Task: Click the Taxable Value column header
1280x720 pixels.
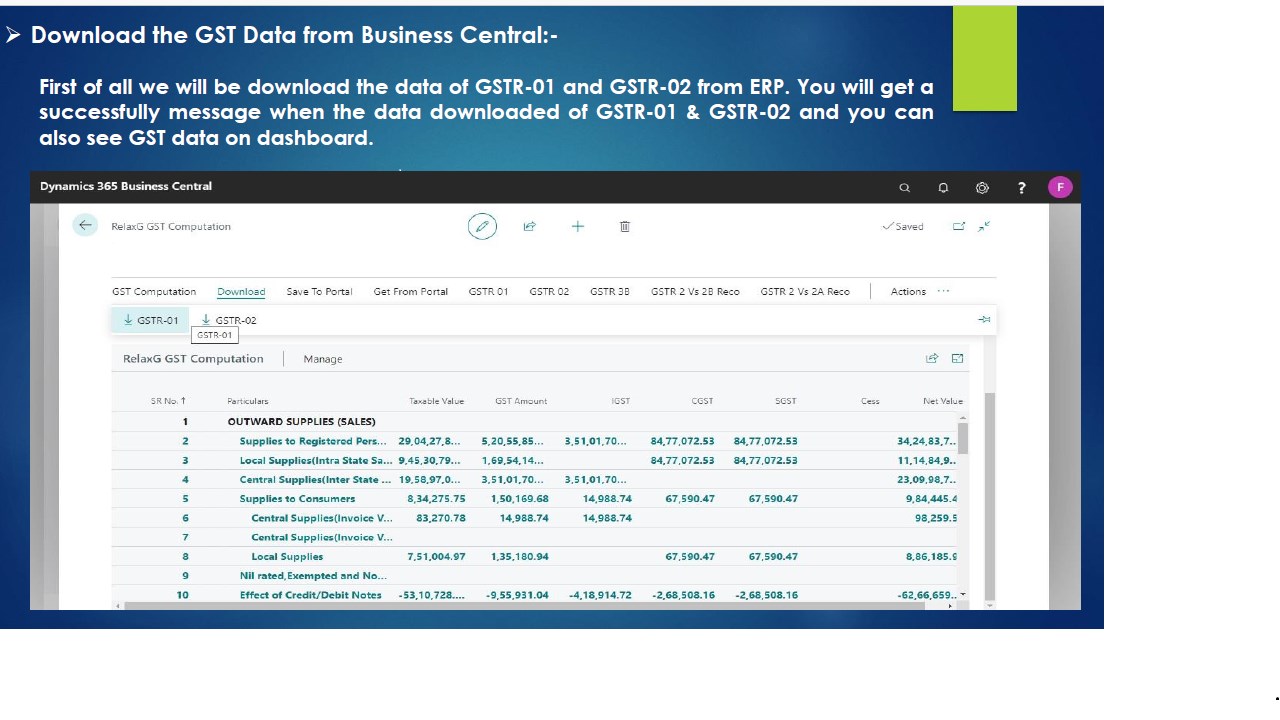Action: click(437, 401)
